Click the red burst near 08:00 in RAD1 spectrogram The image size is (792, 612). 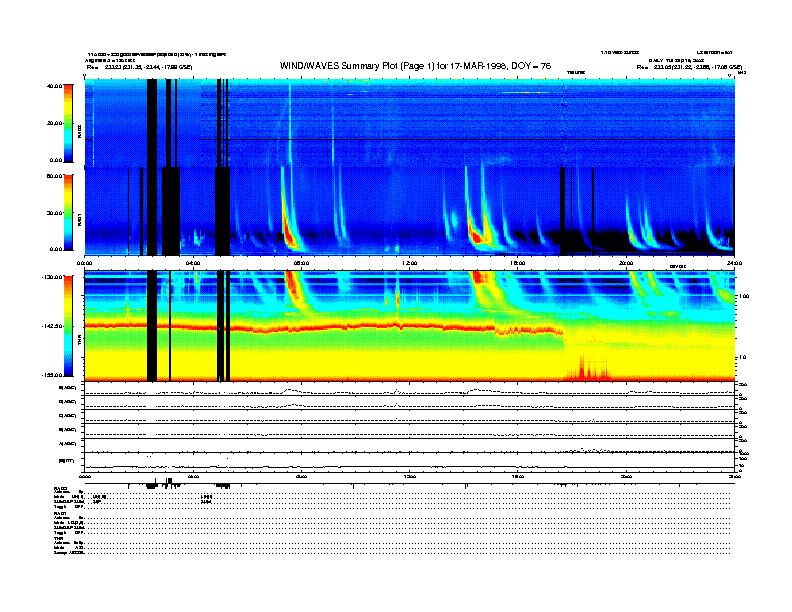(x=289, y=235)
